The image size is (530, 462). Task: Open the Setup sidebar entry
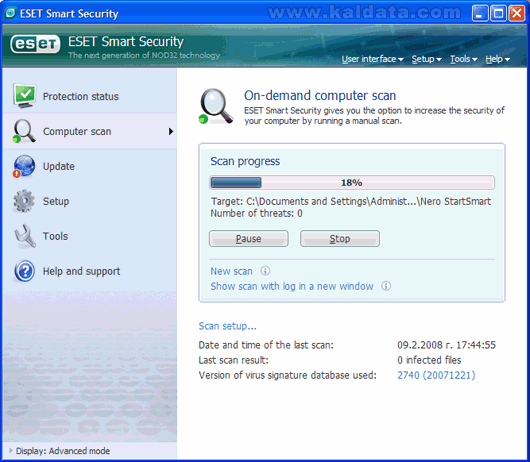click(90, 201)
